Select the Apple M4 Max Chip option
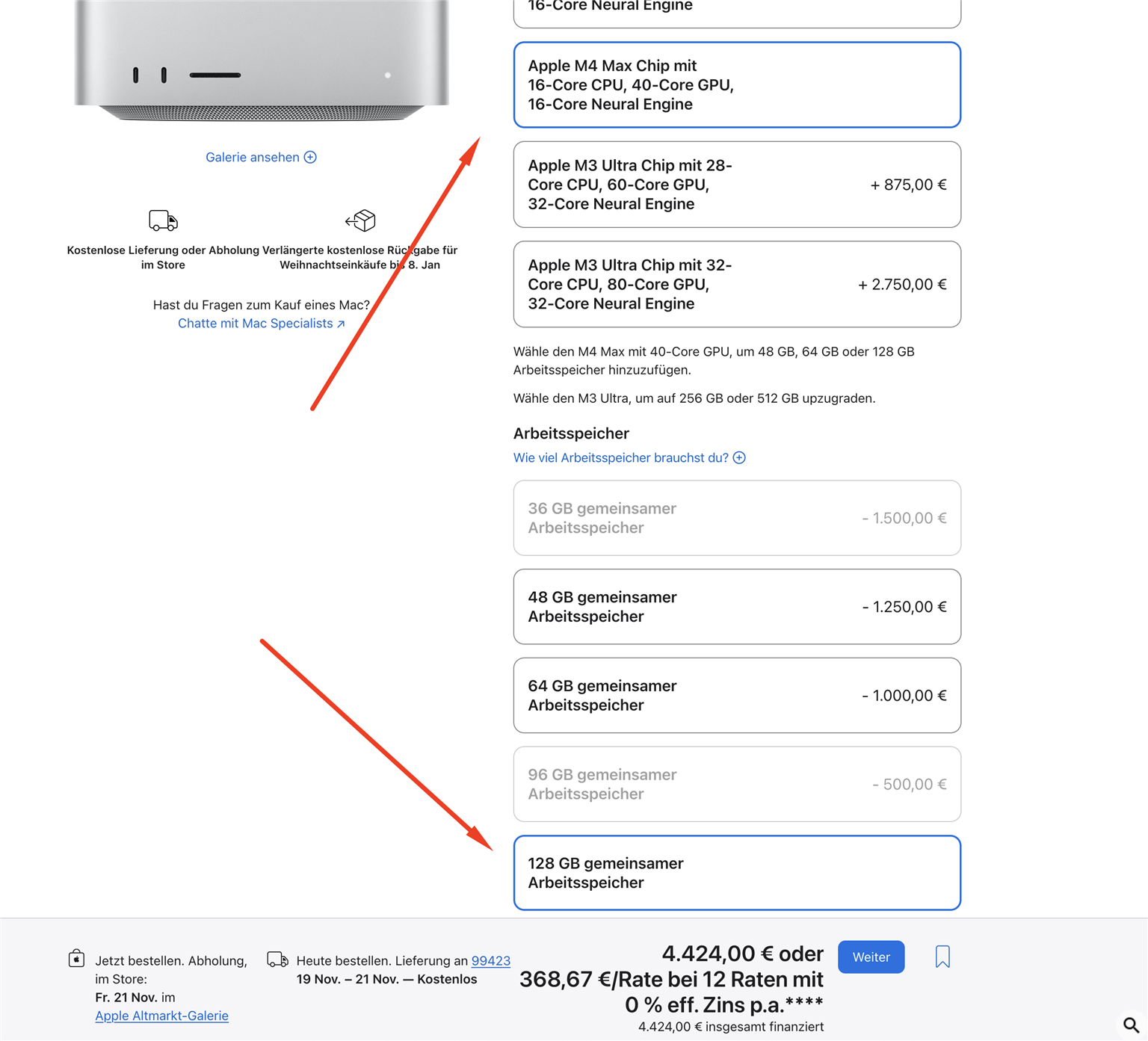 (x=736, y=85)
